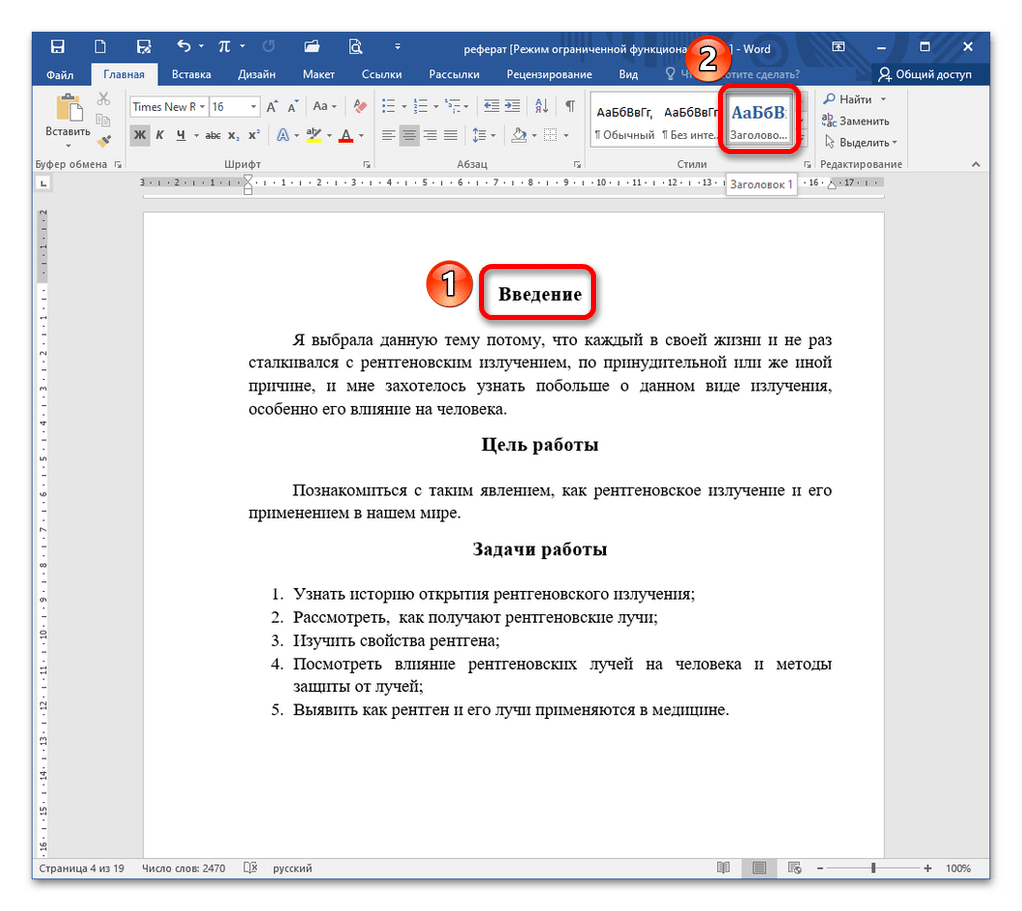Click the Save icon in quick access toolbar

click(x=58, y=47)
